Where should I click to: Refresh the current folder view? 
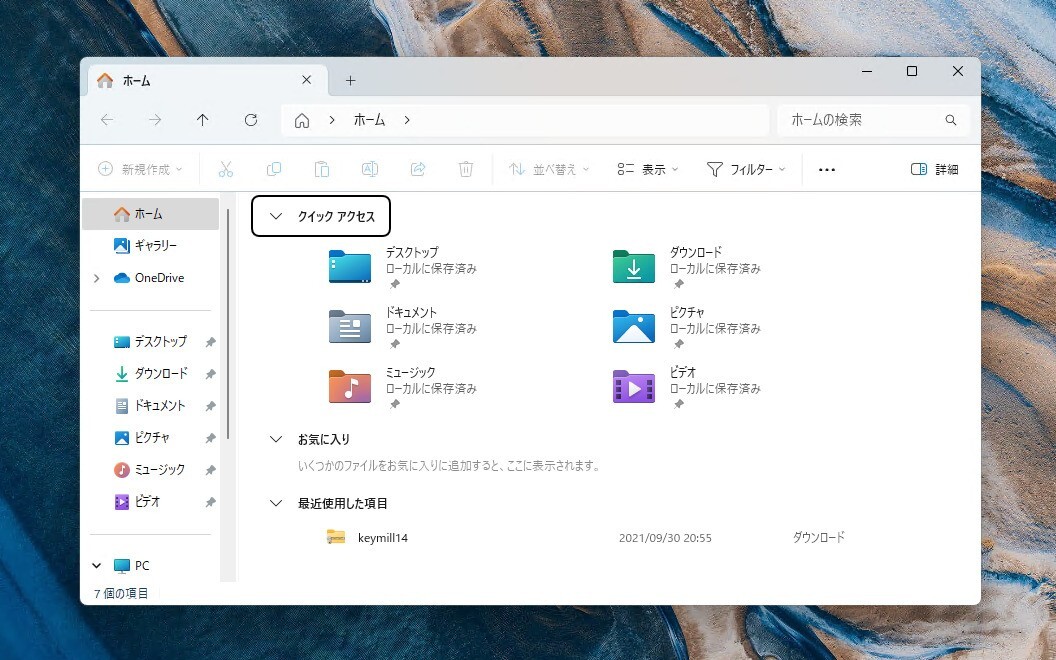click(251, 120)
